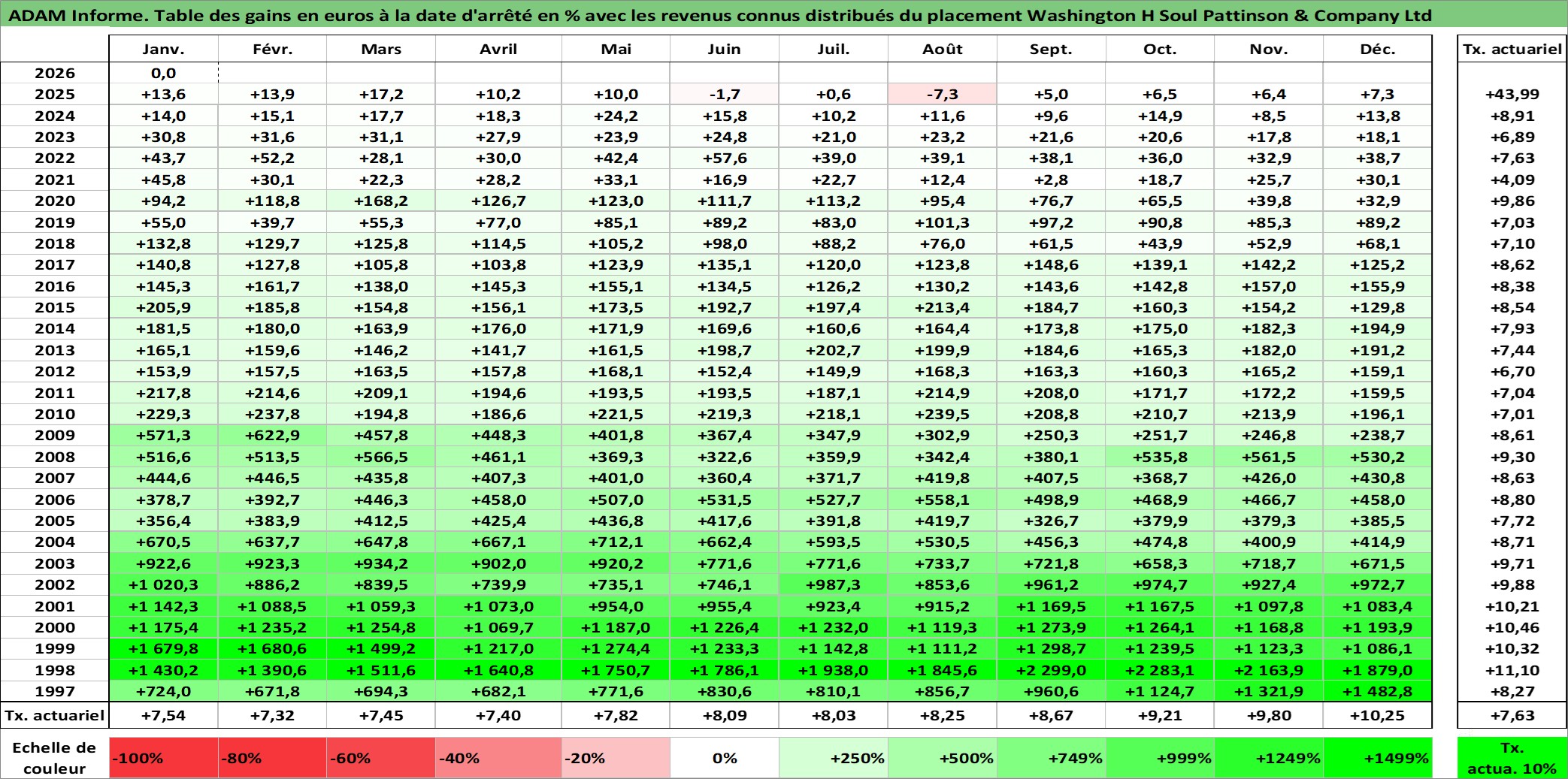
Task: Click the '+7,63' overall actuarial rate in the bottom-right cell
Action: (x=1512, y=715)
